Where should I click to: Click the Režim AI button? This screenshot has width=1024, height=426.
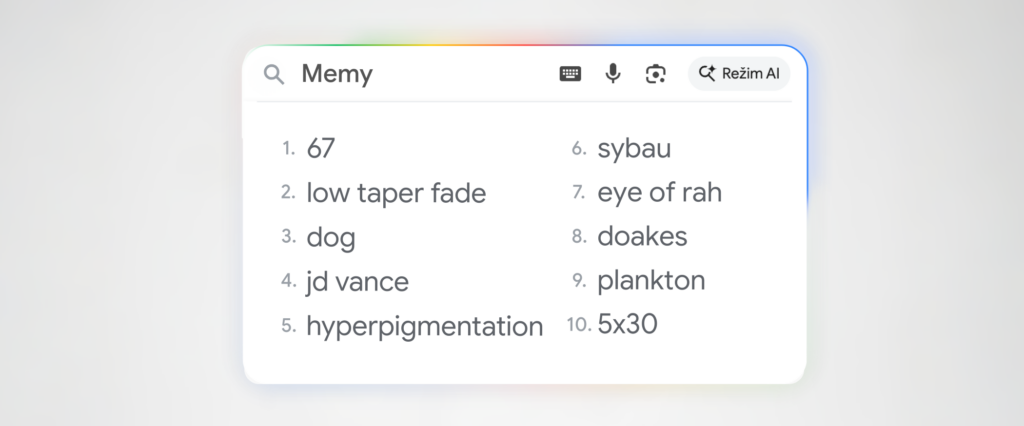pos(739,73)
